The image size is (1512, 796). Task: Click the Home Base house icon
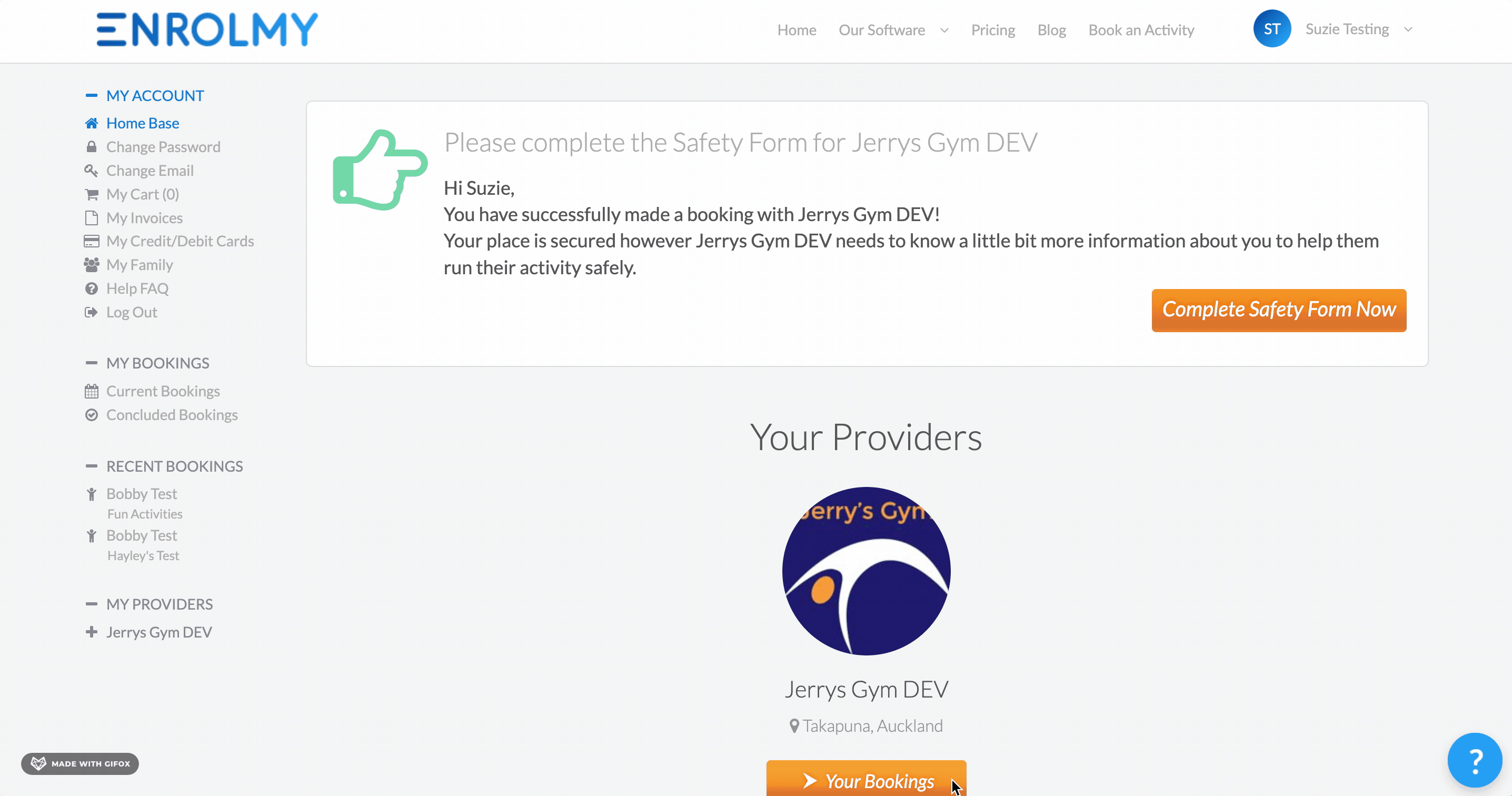pyautogui.click(x=92, y=123)
